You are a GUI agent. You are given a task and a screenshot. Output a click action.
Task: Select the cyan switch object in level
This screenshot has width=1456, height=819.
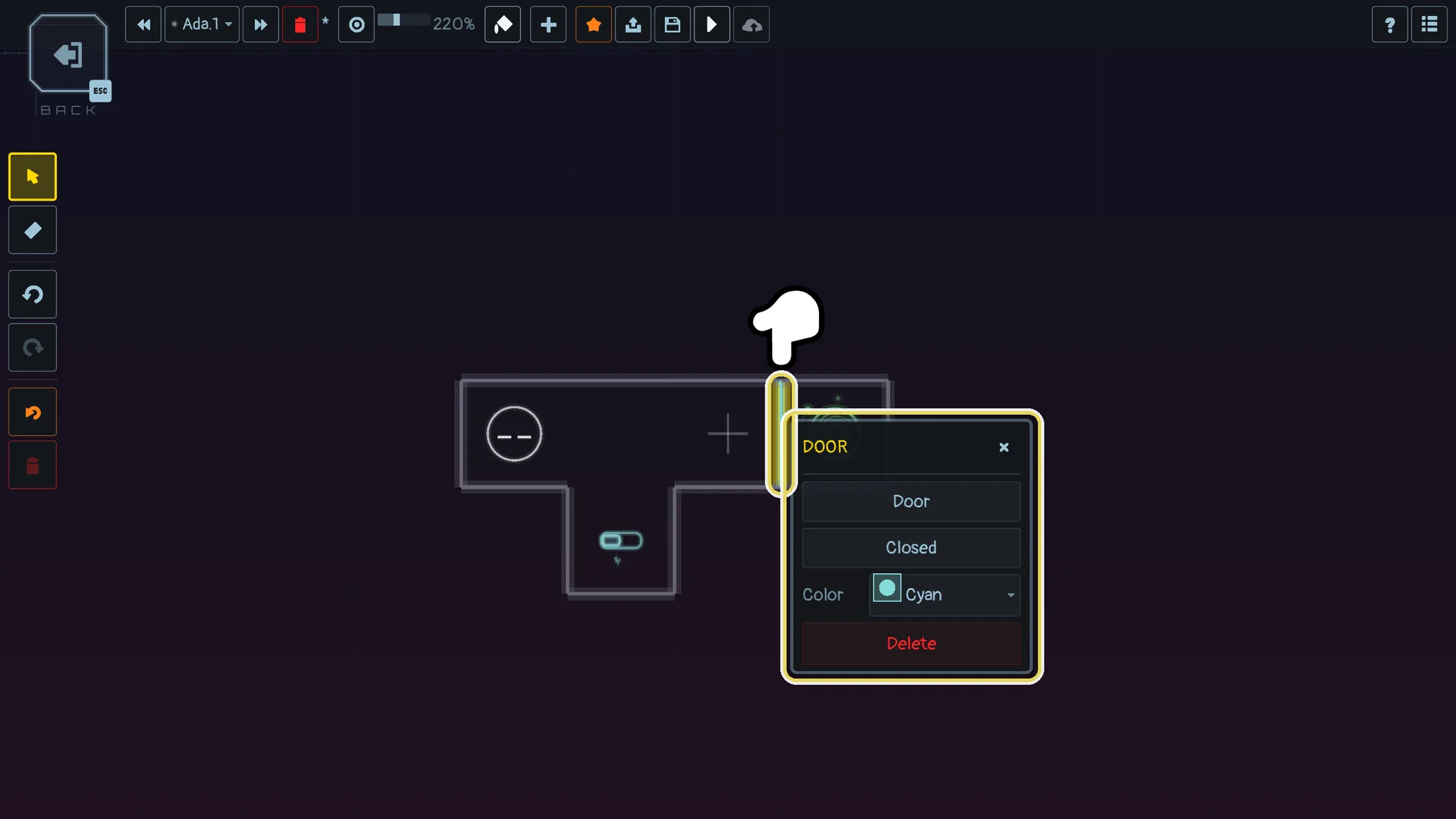pos(621,541)
